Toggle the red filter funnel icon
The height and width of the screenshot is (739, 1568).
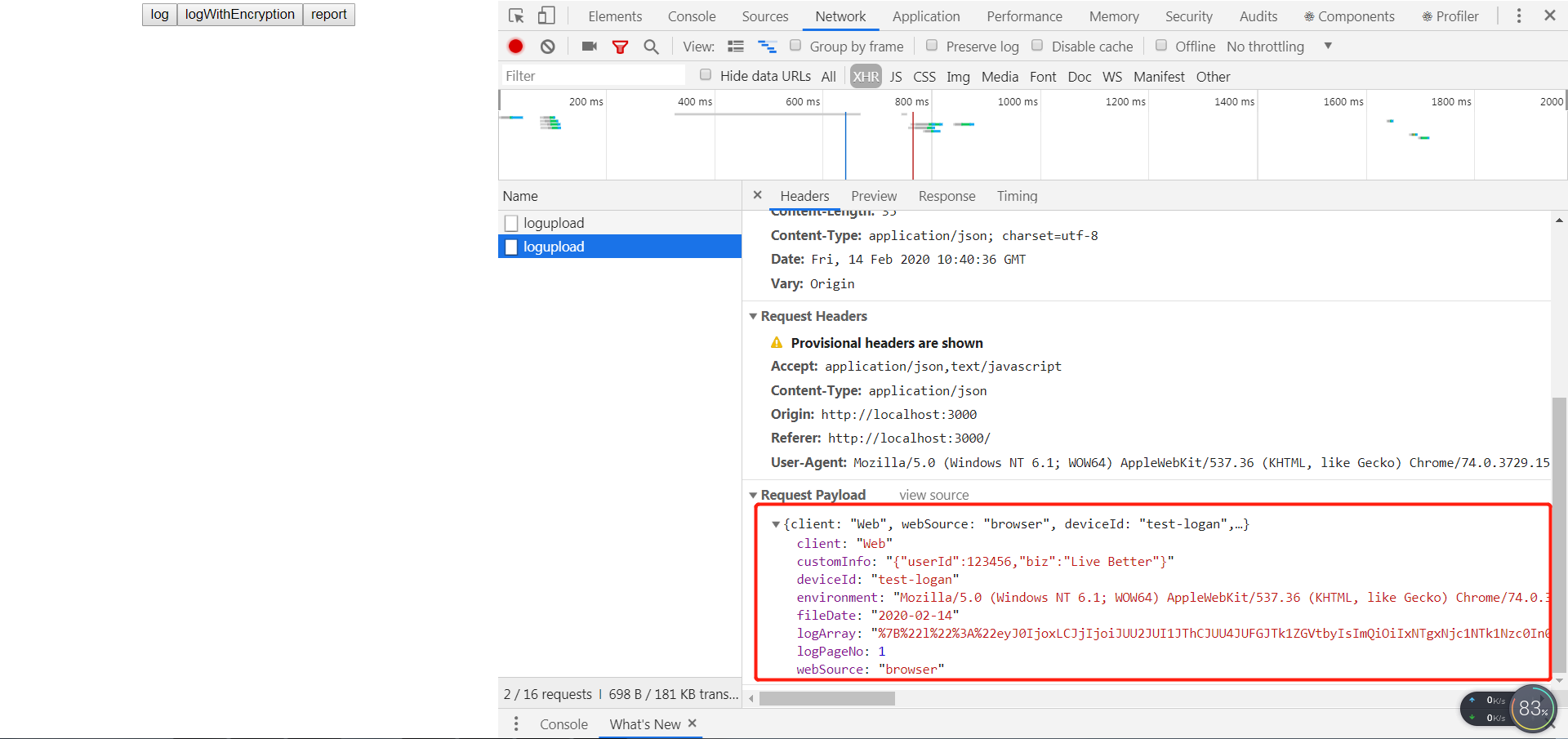620,47
